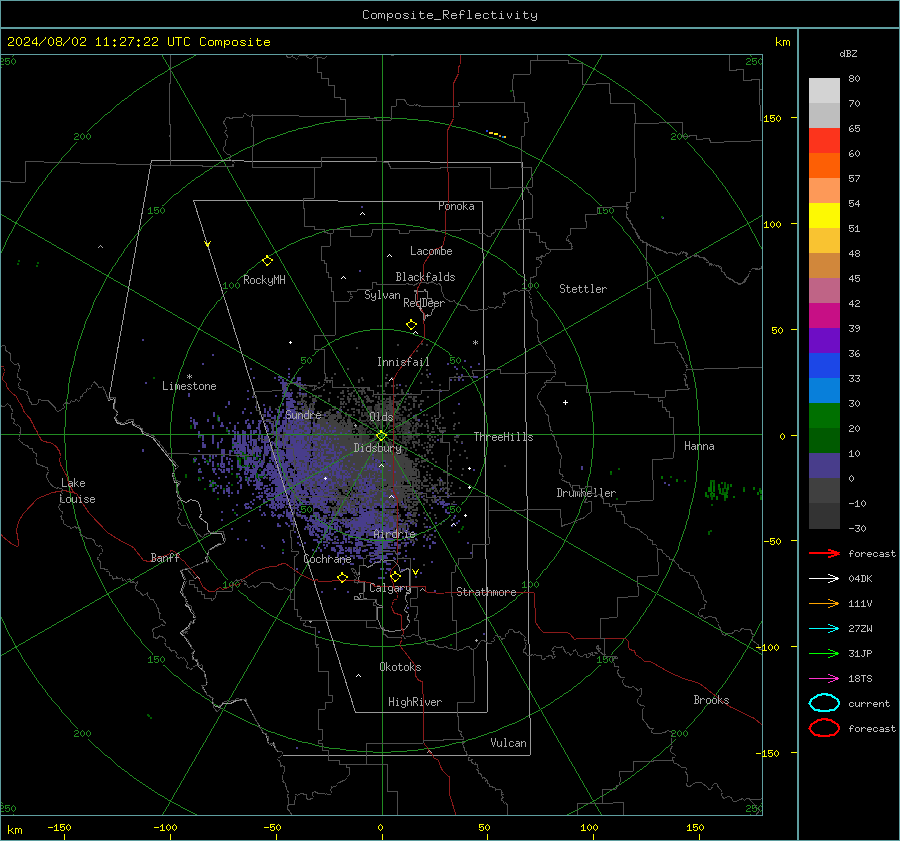Click the Innisfail town label
Image resolution: width=900 pixels, height=841 pixels.
tap(403, 362)
